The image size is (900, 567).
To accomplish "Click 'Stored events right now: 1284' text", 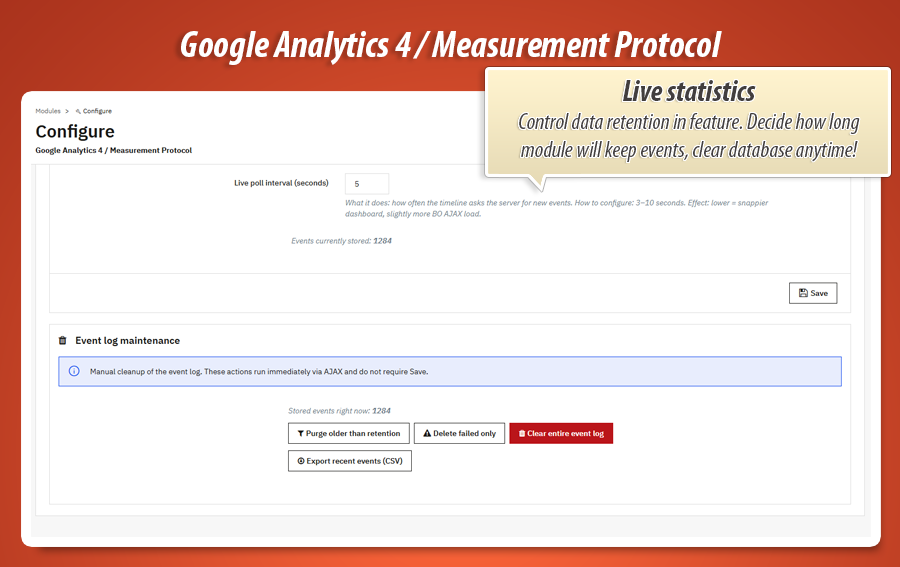I will [339, 411].
